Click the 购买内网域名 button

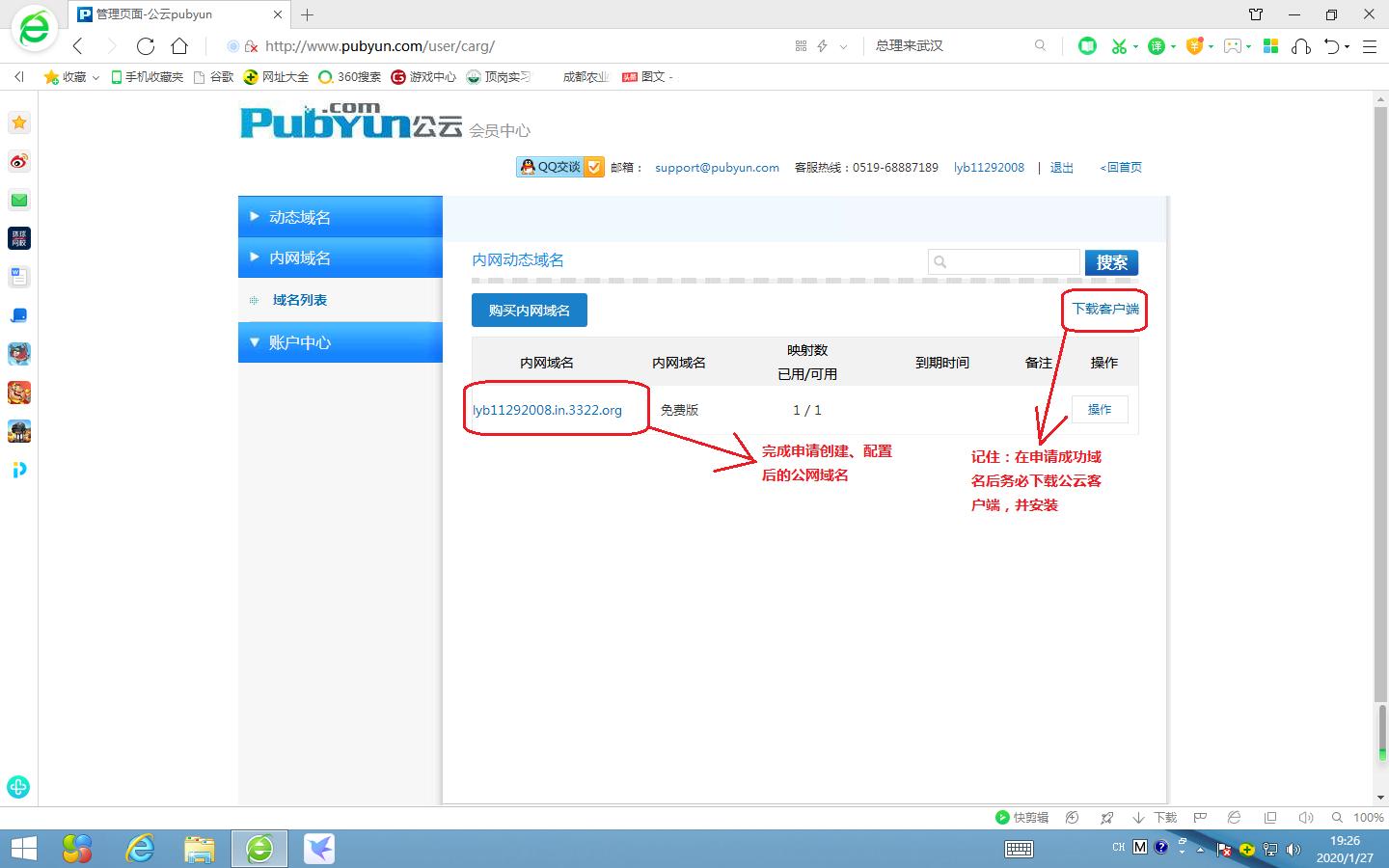point(529,310)
